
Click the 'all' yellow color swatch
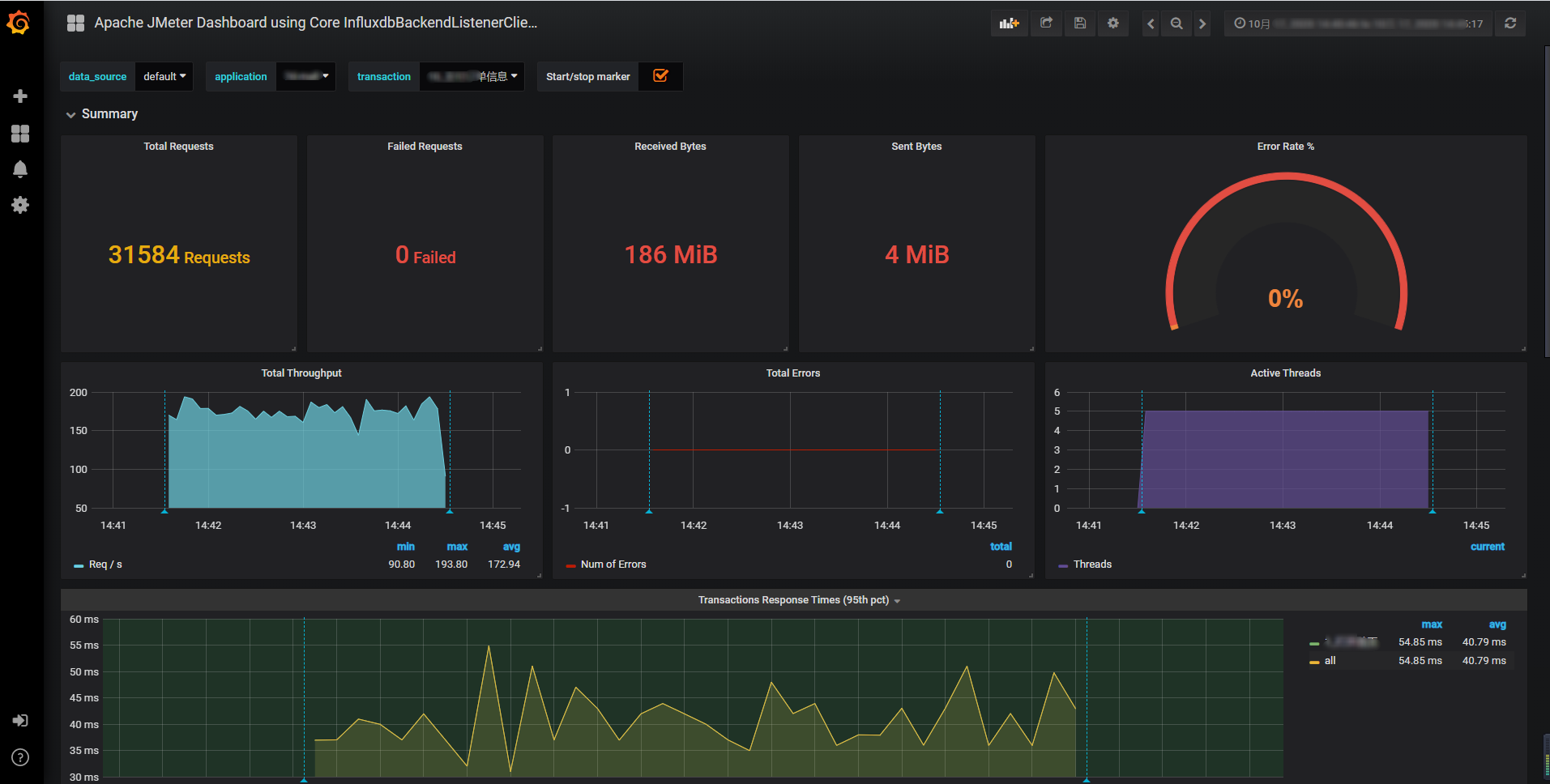pyautogui.click(x=1314, y=662)
